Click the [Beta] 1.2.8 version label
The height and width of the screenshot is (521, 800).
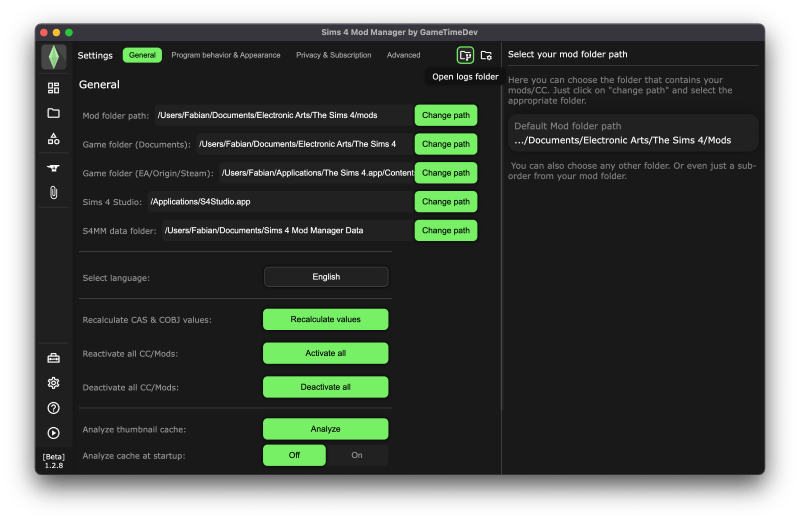54,461
